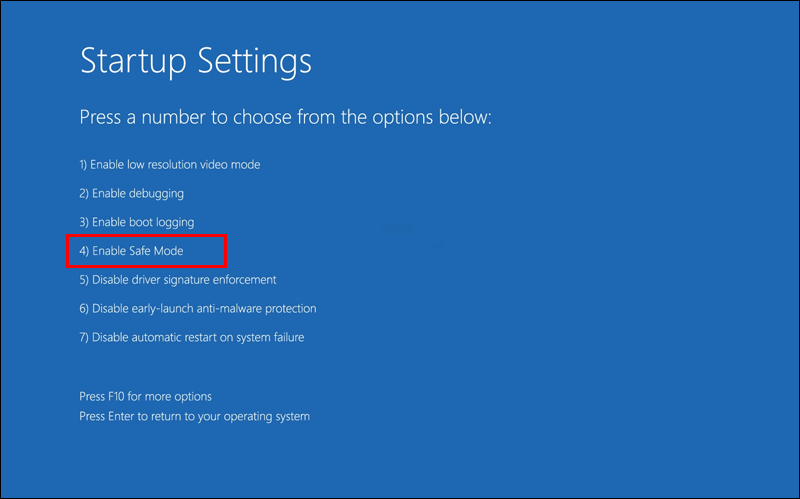The height and width of the screenshot is (499, 800).
Task: Click number 6) beside early-launch anti-malware protection
Action: point(84,309)
